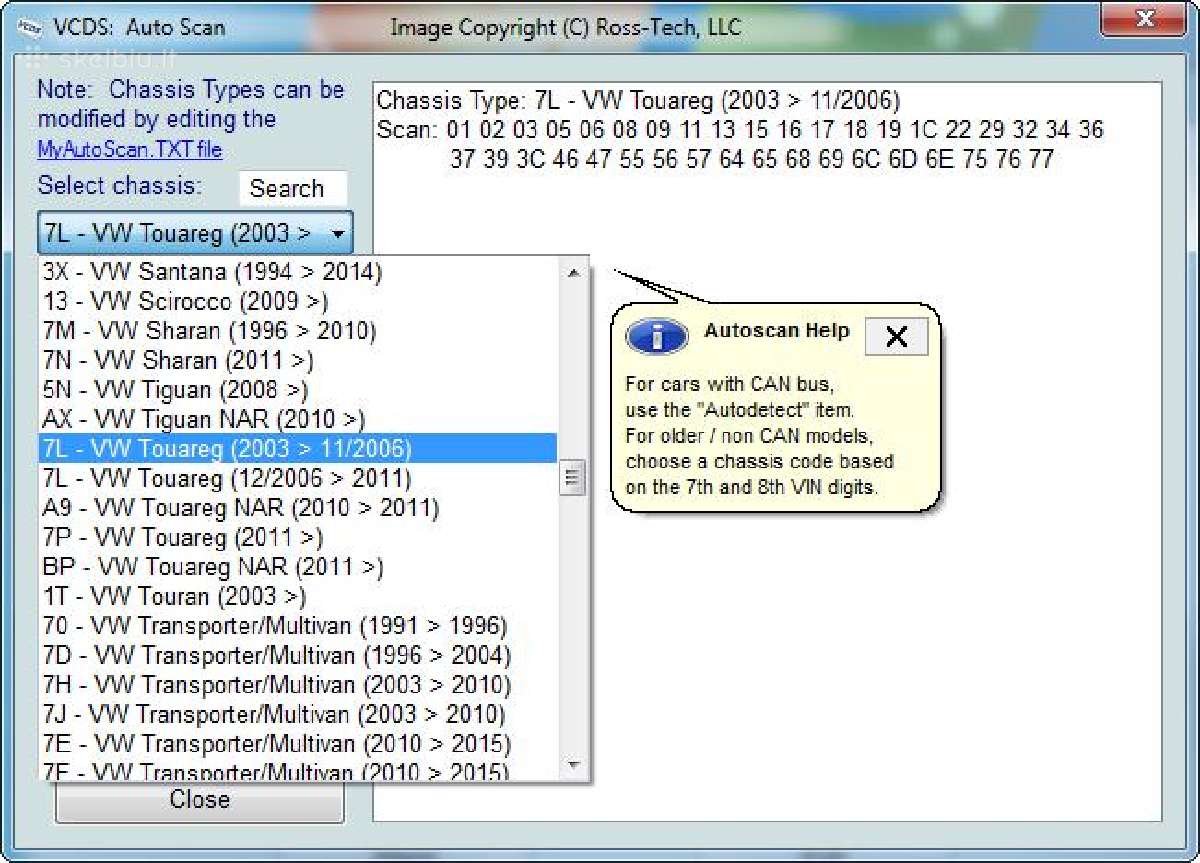Select 7J - VW Transporter/Multivan (2003 > 2010)
Screen dimensions: 1200x863
coord(298,715)
